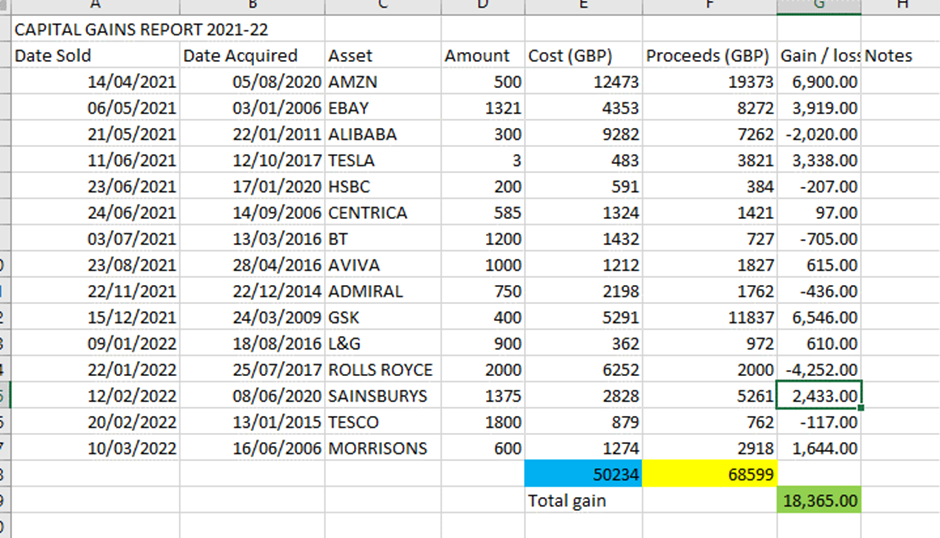Click the Cost (GBP) header cell

tap(583, 56)
